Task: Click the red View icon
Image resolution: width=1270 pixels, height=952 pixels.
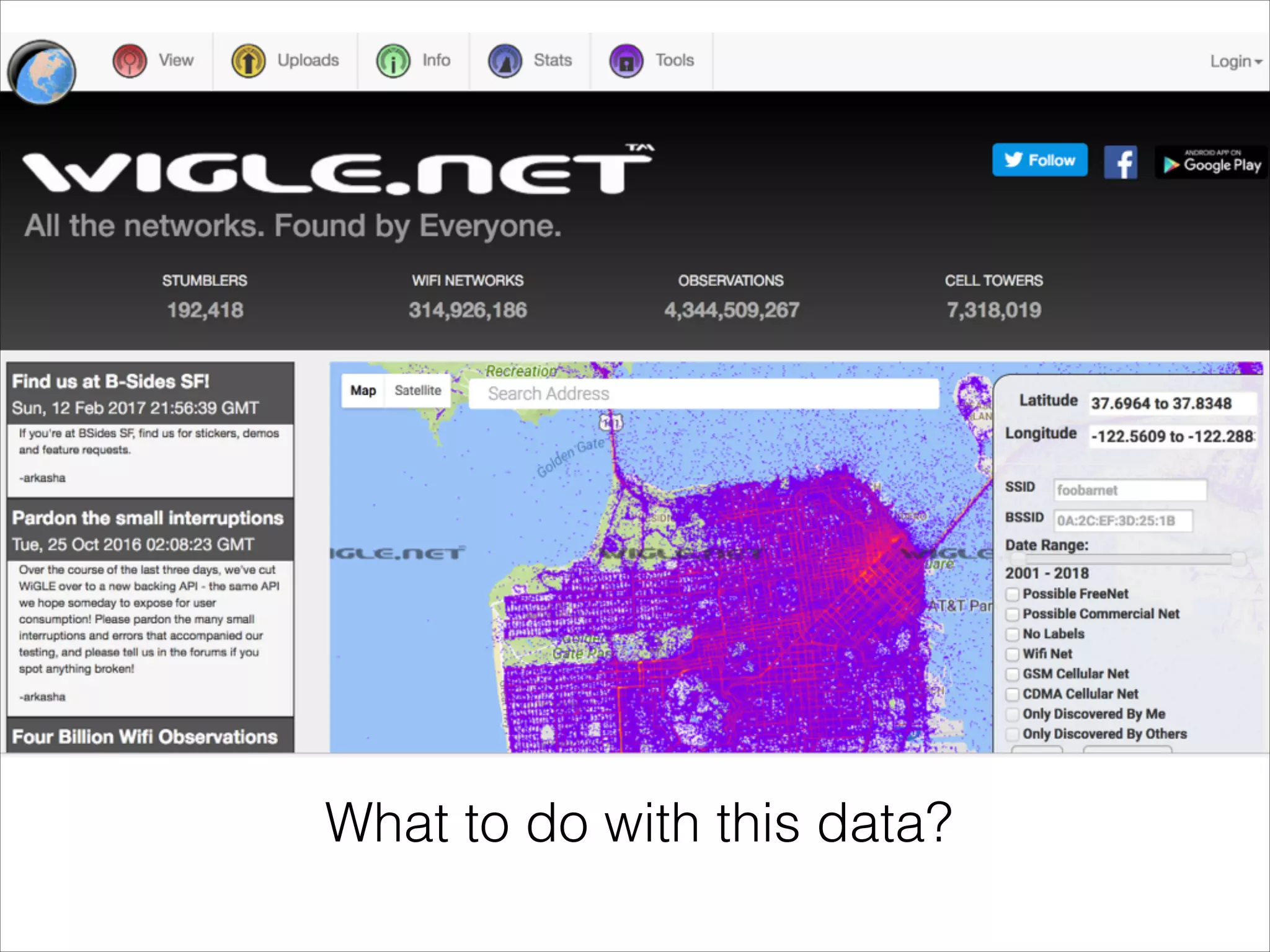Action: pos(130,61)
